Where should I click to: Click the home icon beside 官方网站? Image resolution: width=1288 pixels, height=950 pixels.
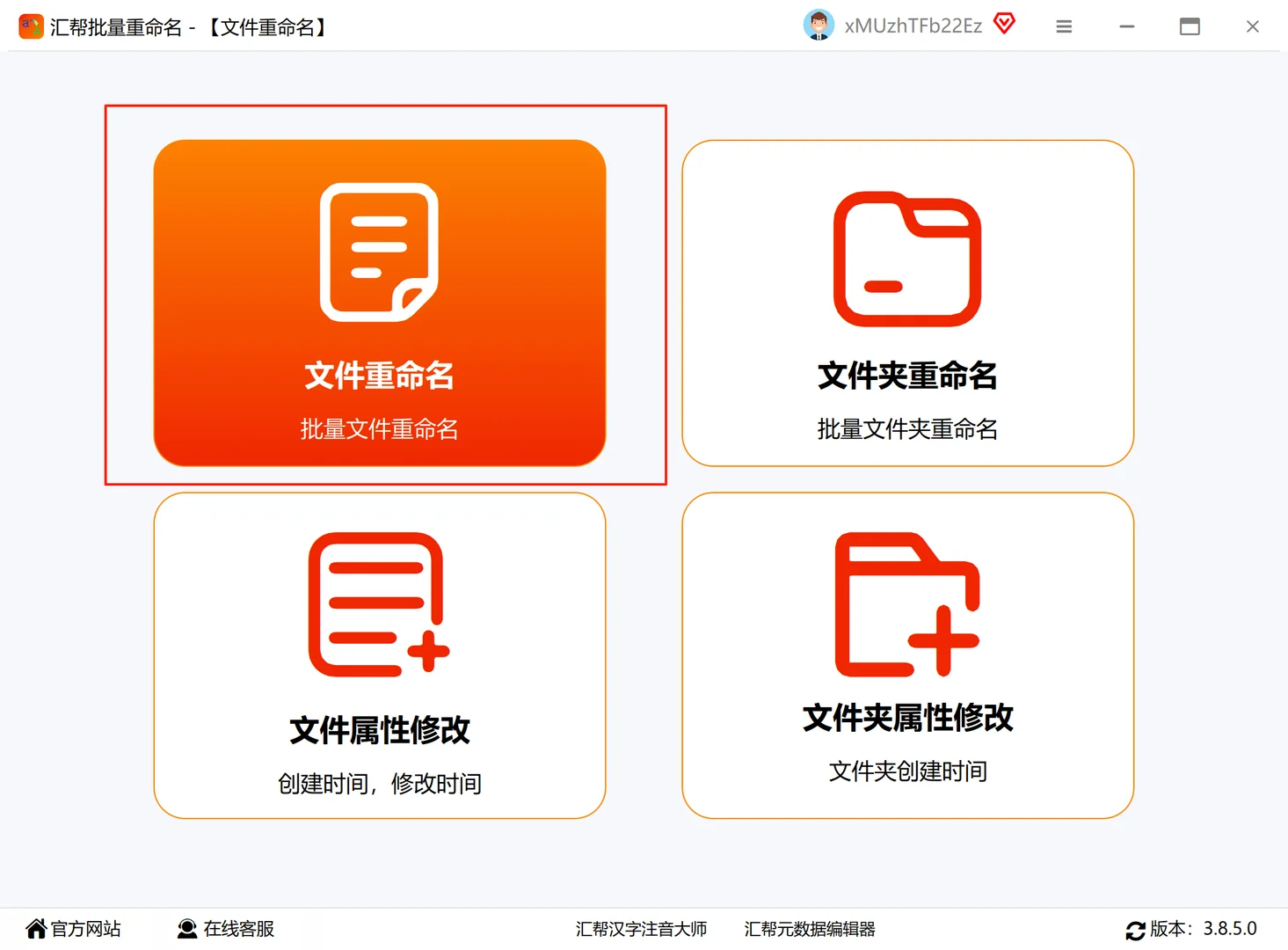pyautogui.click(x=34, y=928)
